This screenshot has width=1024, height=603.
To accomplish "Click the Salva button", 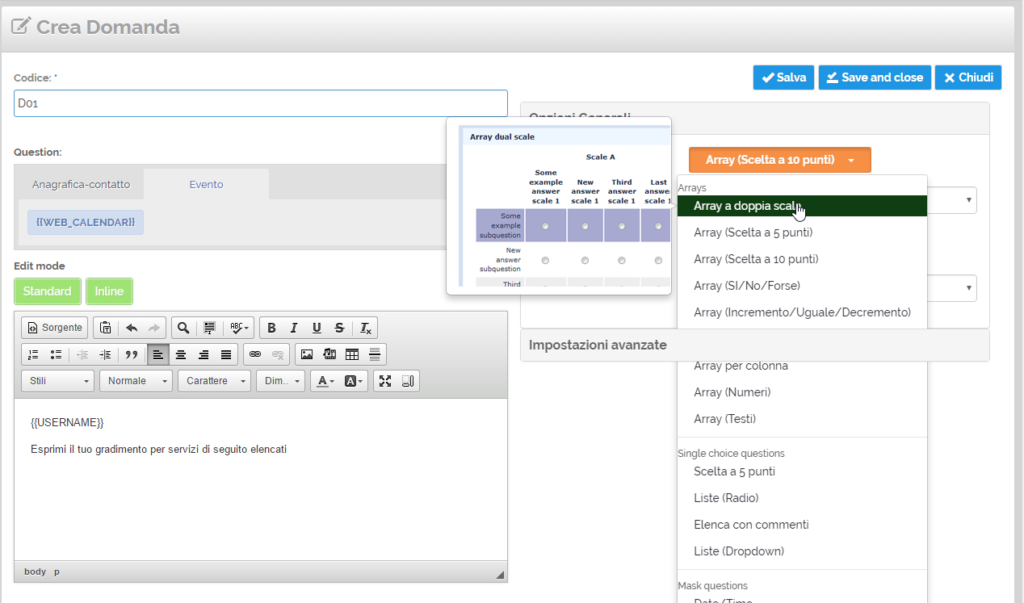I will pos(784,78).
